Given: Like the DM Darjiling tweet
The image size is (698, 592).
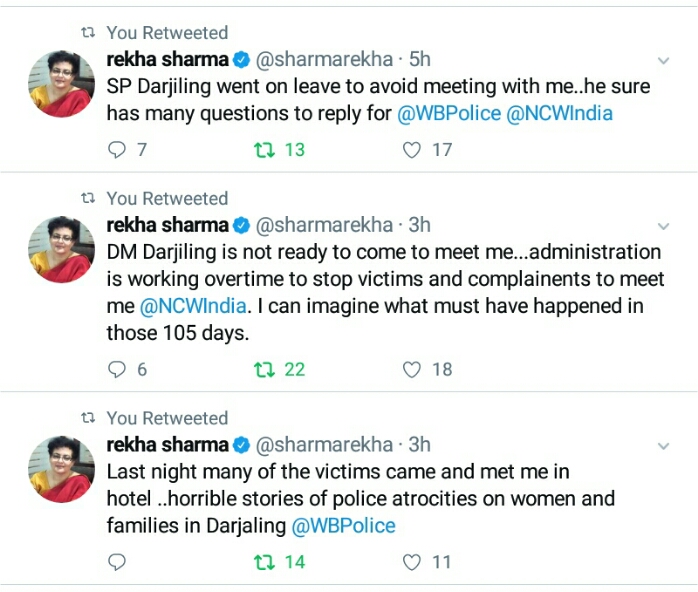Looking at the screenshot, I should (x=412, y=369).
